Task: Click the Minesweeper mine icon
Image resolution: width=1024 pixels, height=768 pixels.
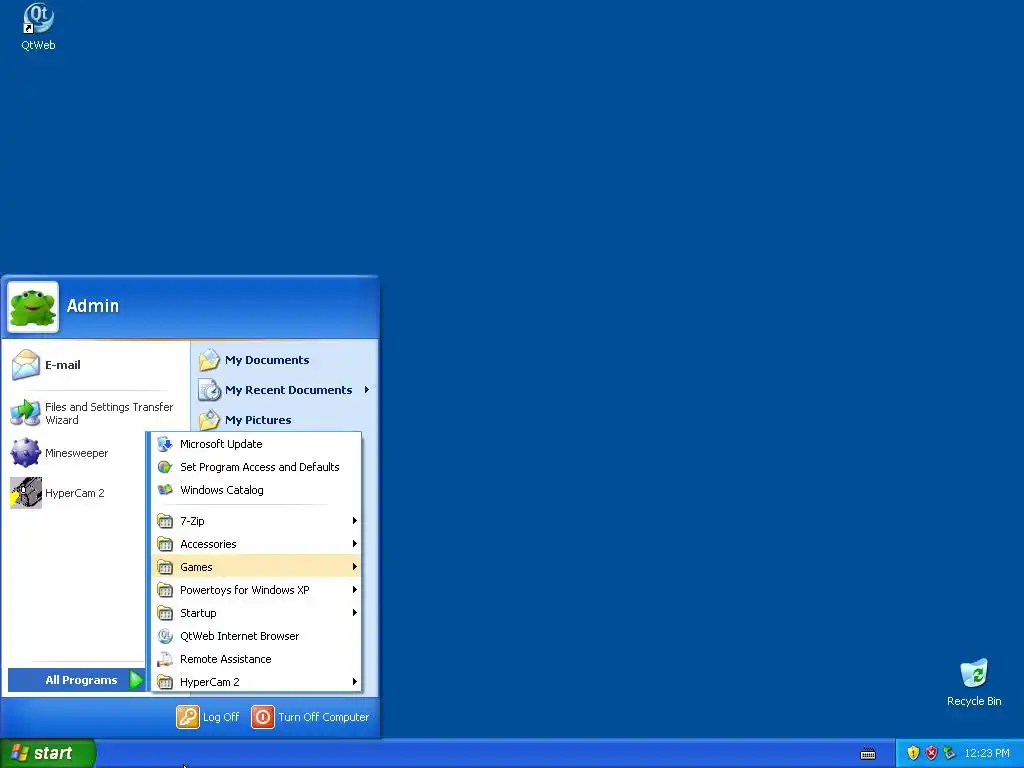Action: click(26, 453)
